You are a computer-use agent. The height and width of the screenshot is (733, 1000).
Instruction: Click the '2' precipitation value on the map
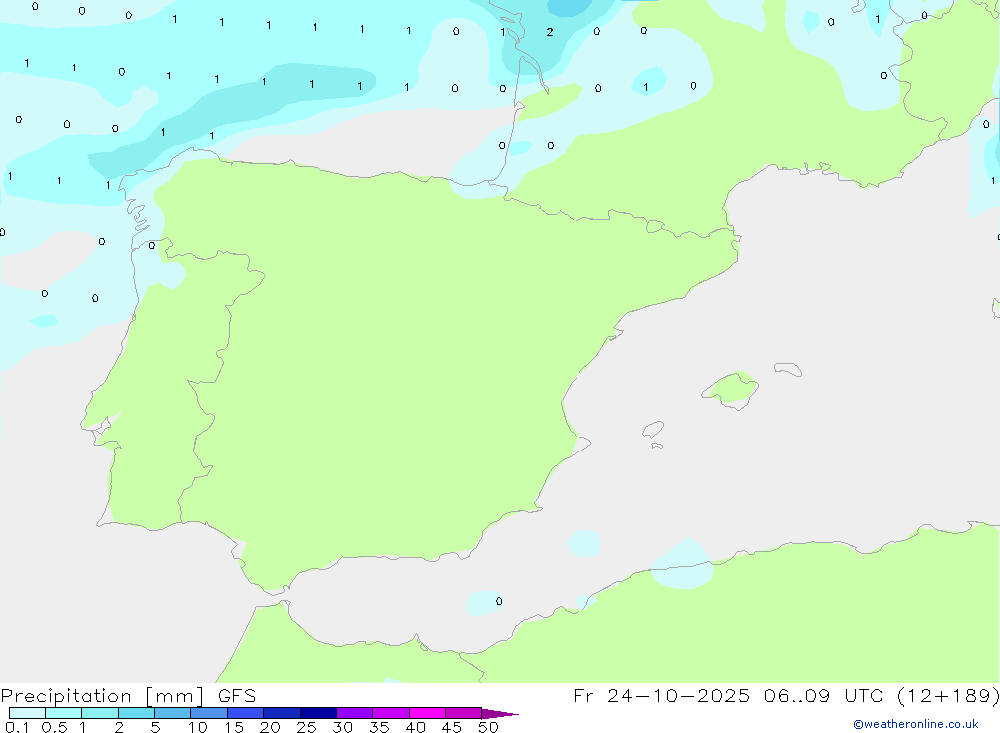coord(550,32)
